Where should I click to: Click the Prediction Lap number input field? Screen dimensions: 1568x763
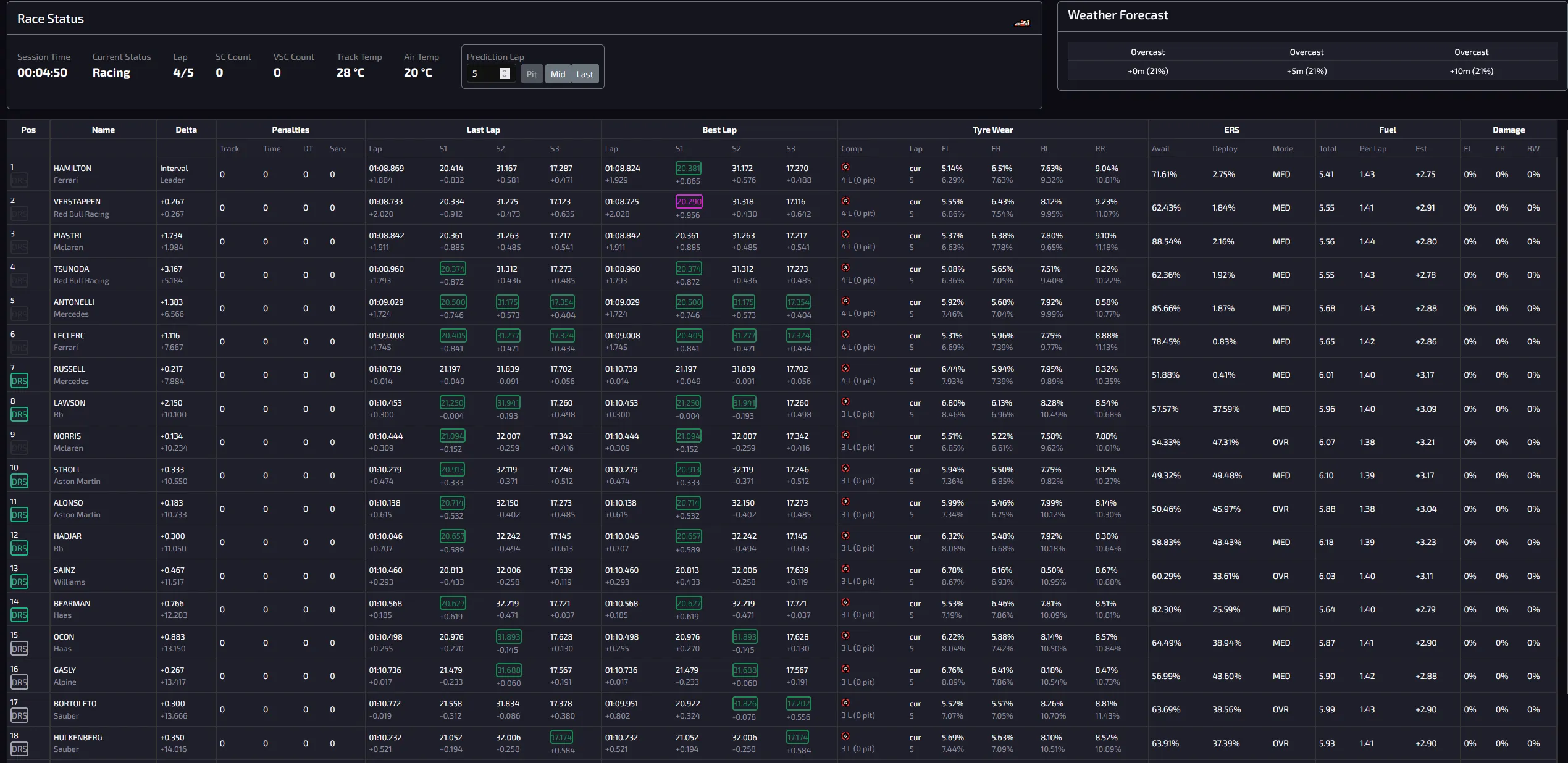pyautogui.click(x=485, y=73)
